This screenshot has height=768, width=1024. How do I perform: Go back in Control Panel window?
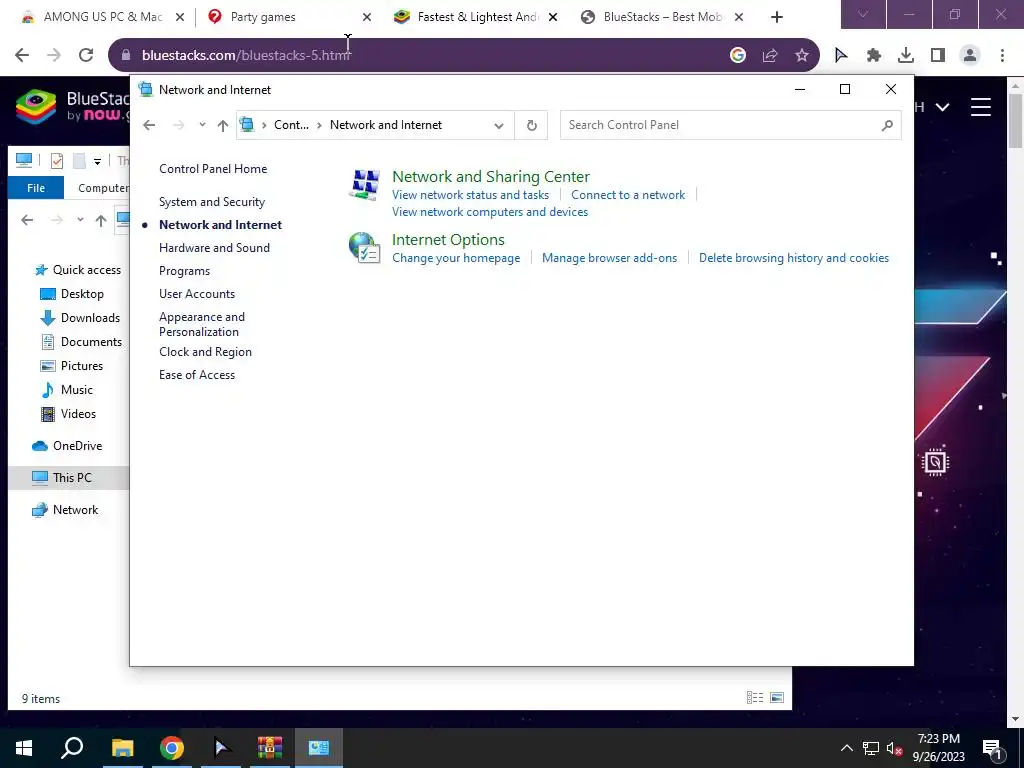tap(149, 125)
